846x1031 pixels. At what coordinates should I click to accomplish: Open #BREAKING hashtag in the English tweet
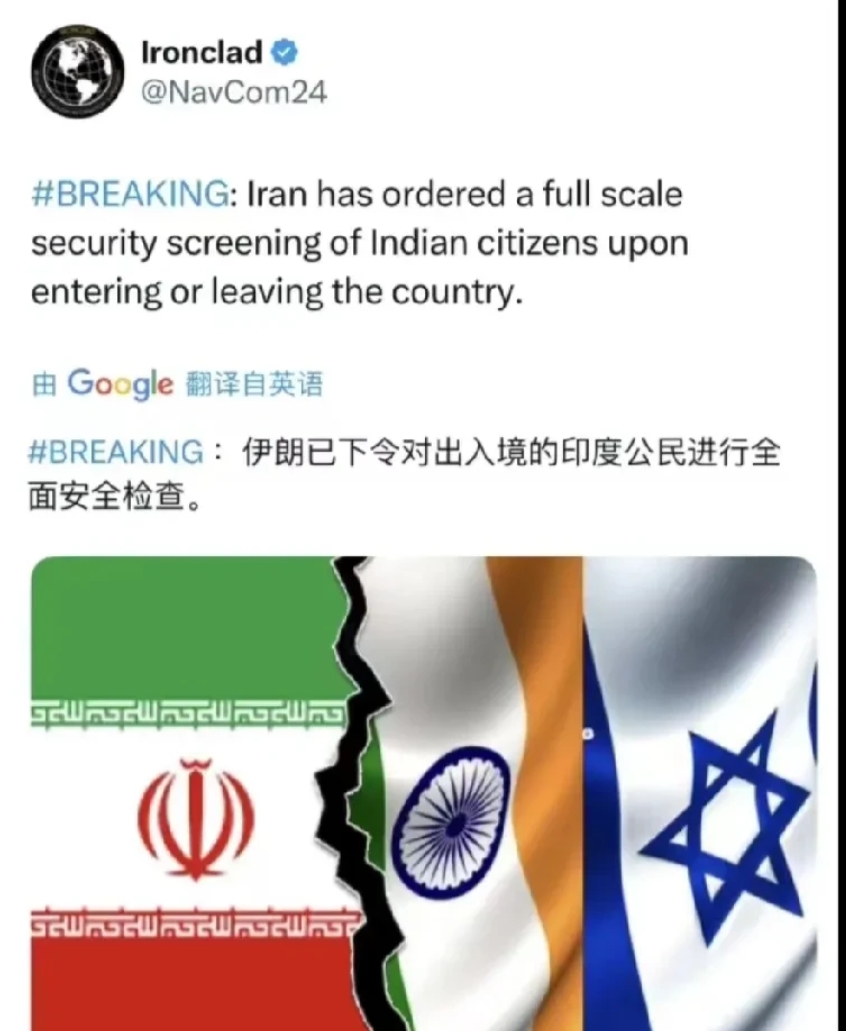coord(131,195)
